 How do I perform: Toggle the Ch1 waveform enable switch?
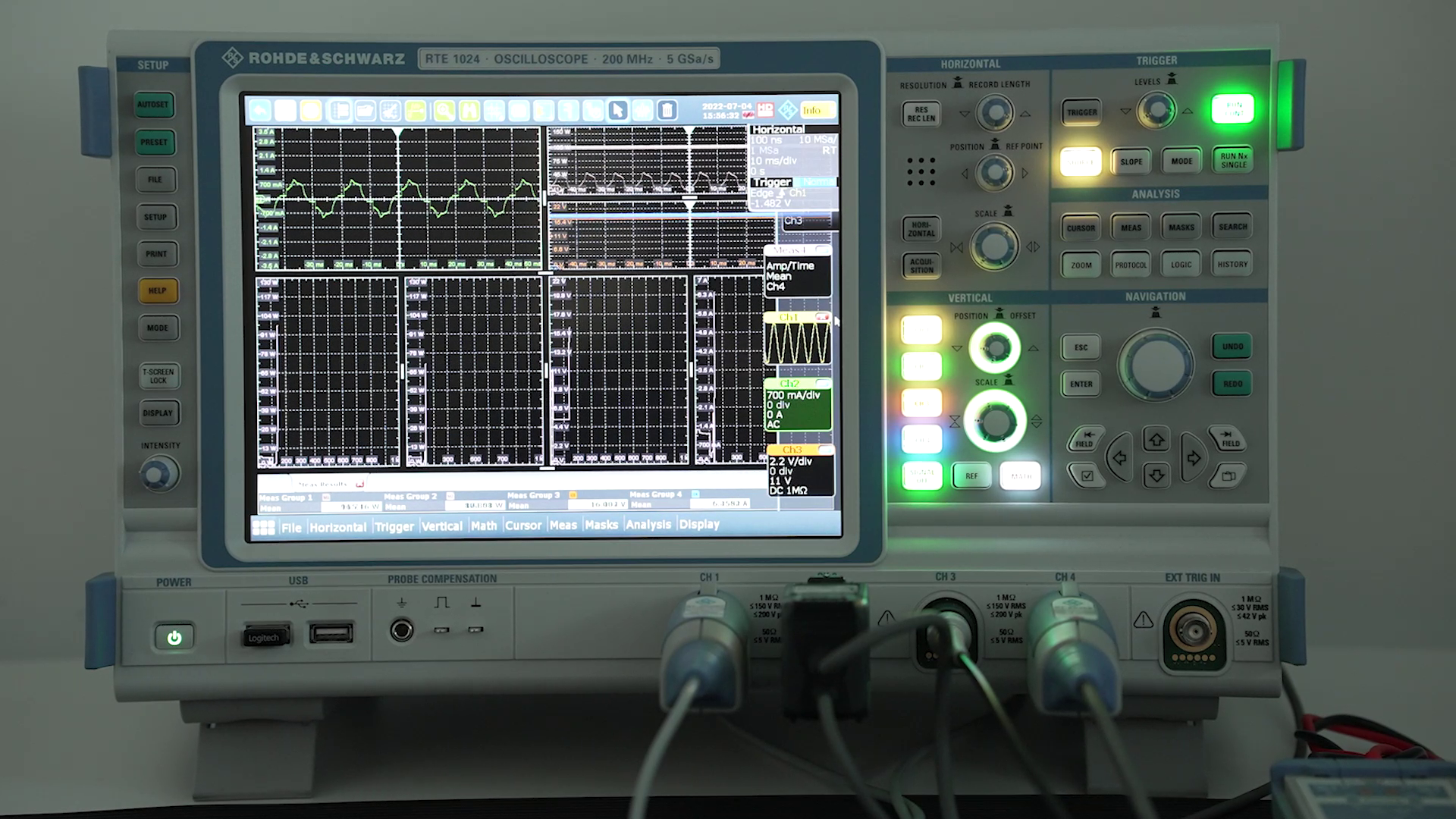(822, 317)
